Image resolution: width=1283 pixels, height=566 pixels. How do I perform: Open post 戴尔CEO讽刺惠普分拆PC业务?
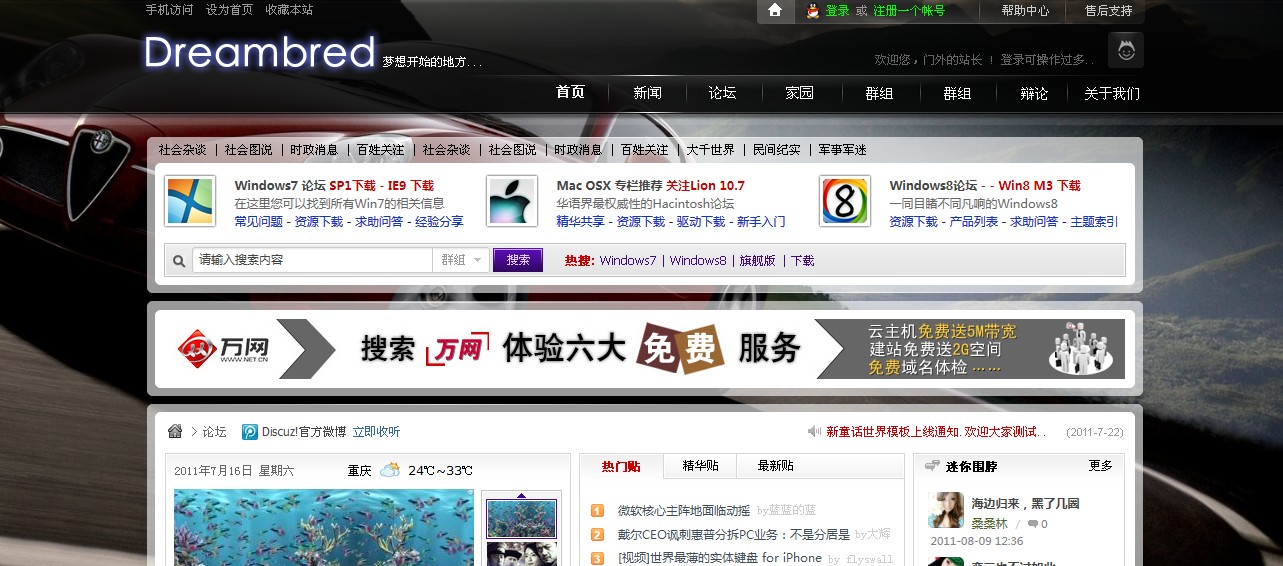coord(734,535)
